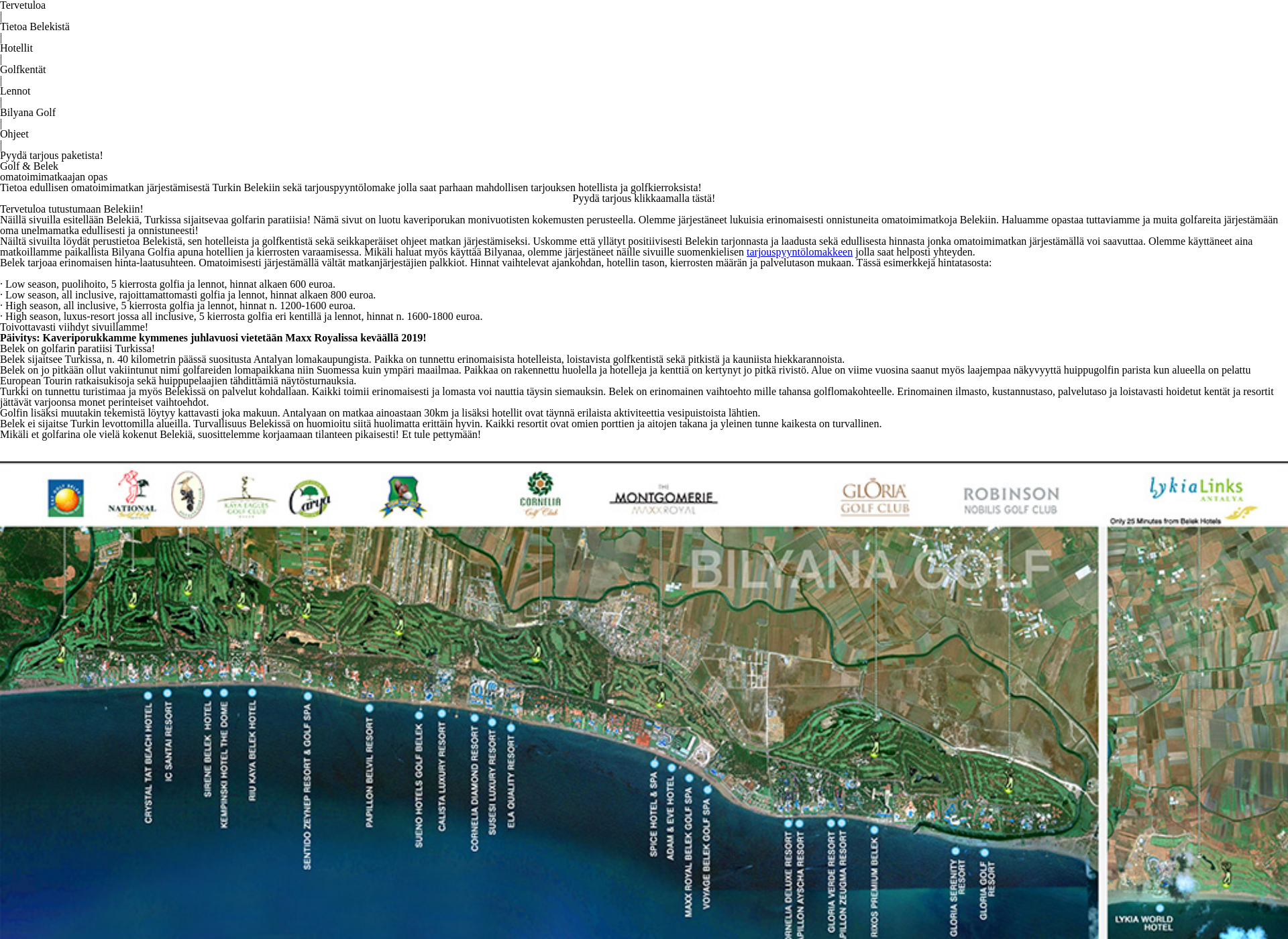Click the 'Tervetuloa tutustumaan Belekiin!' heading
Viewport: 1288px width, 939px height.
tap(72, 209)
